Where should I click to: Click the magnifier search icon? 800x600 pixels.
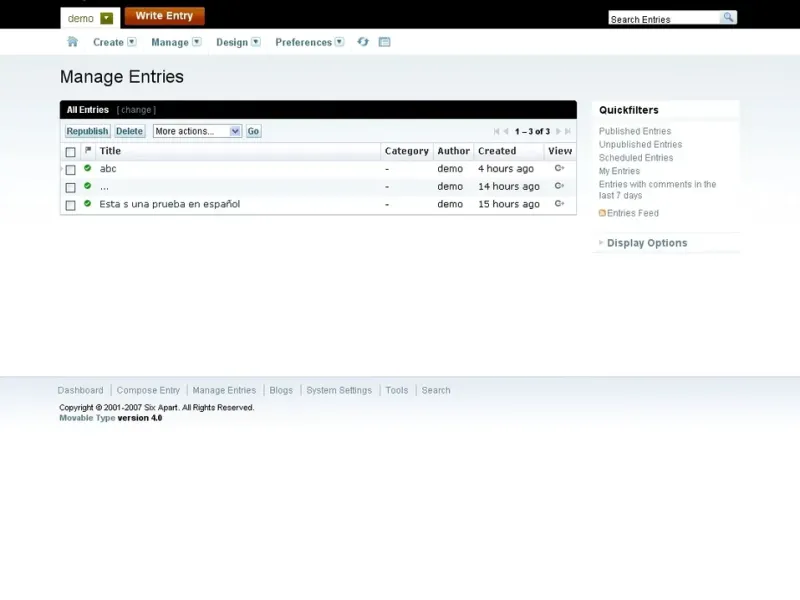(x=728, y=17)
